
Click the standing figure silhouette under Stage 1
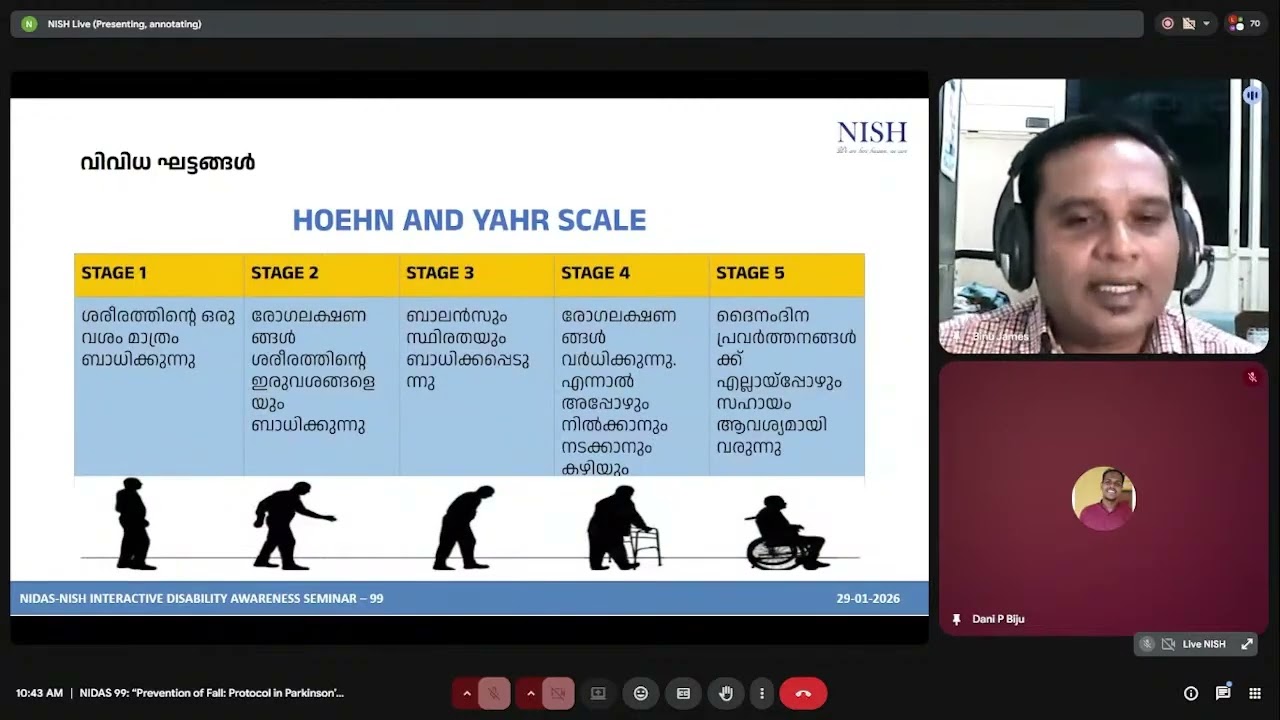click(135, 524)
